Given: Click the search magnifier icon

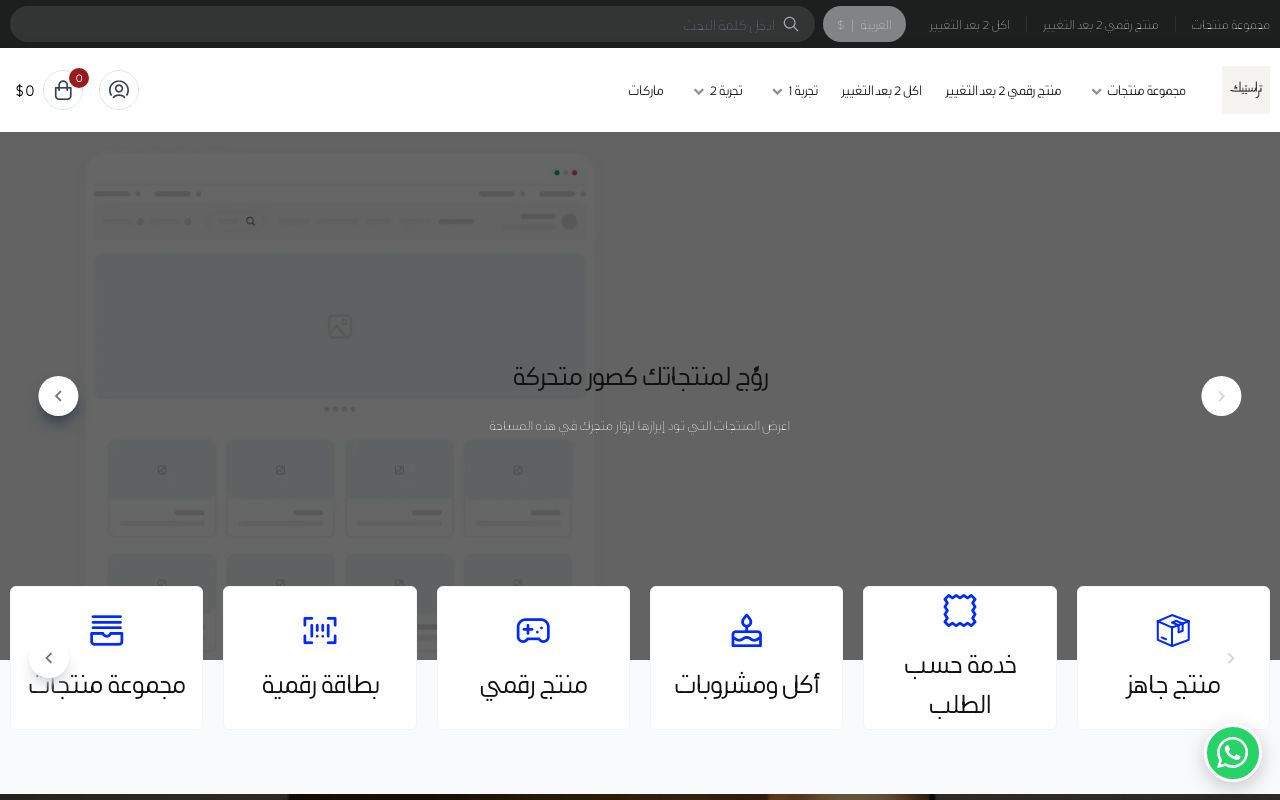Looking at the screenshot, I should pyautogui.click(x=791, y=24).
